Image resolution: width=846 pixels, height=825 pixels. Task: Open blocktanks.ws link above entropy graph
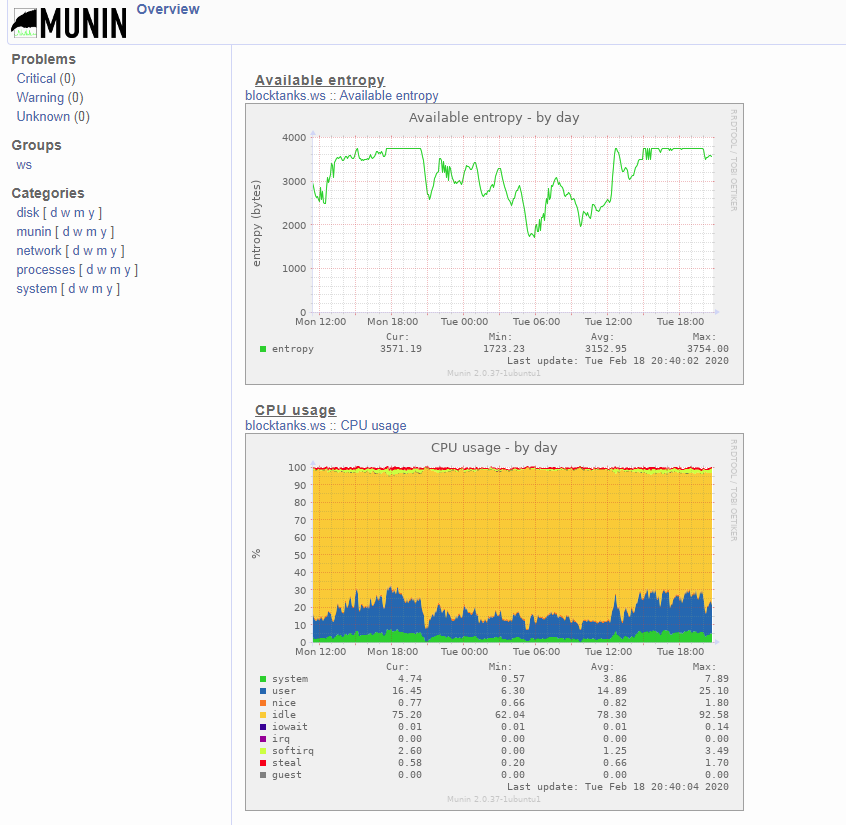[x=285, y=96]
